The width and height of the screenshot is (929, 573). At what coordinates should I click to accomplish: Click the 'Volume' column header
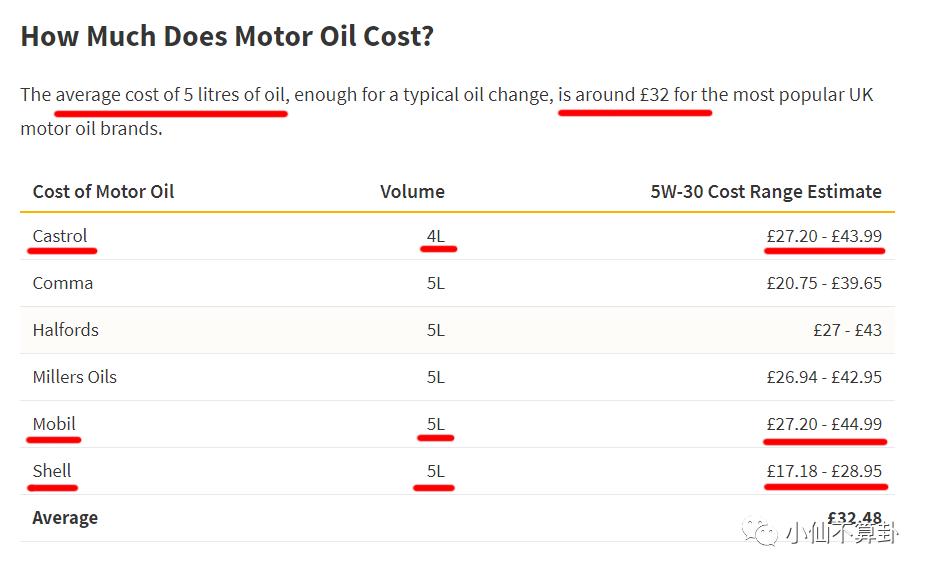pos(412,191)
